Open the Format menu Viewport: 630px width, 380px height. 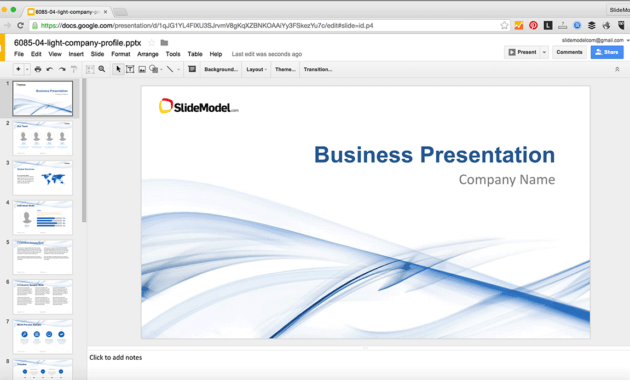(121, 54)
